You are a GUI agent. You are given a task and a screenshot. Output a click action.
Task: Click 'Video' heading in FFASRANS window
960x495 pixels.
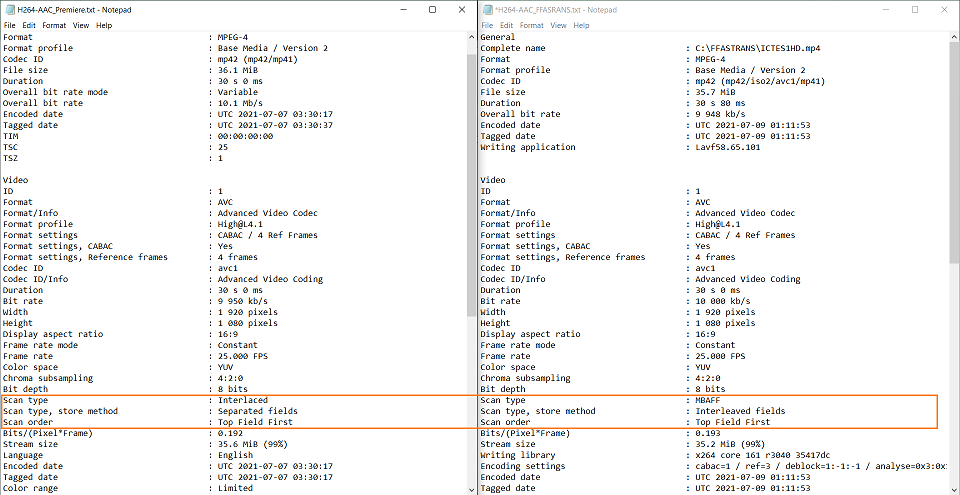tap(493, 180)
